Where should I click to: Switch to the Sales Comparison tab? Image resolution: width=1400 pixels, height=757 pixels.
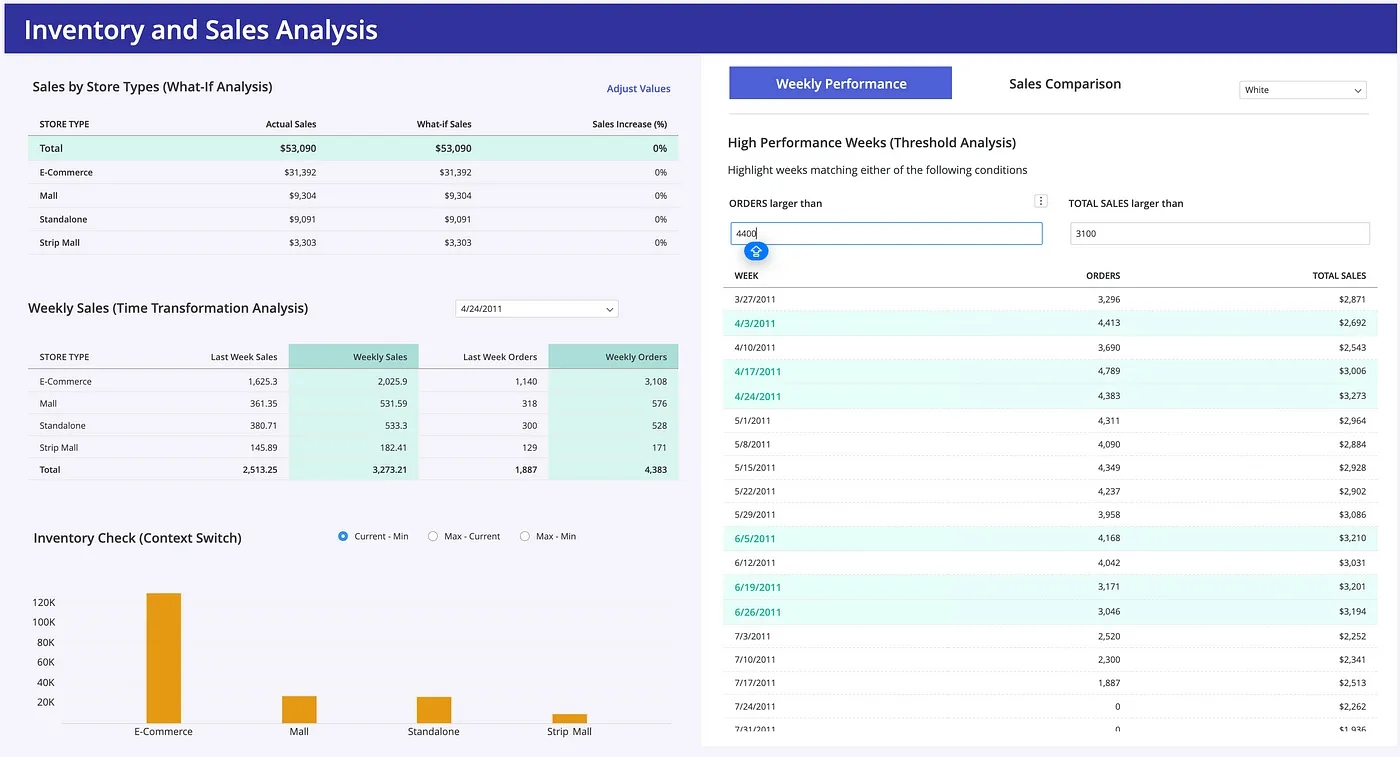[1064, 84]
